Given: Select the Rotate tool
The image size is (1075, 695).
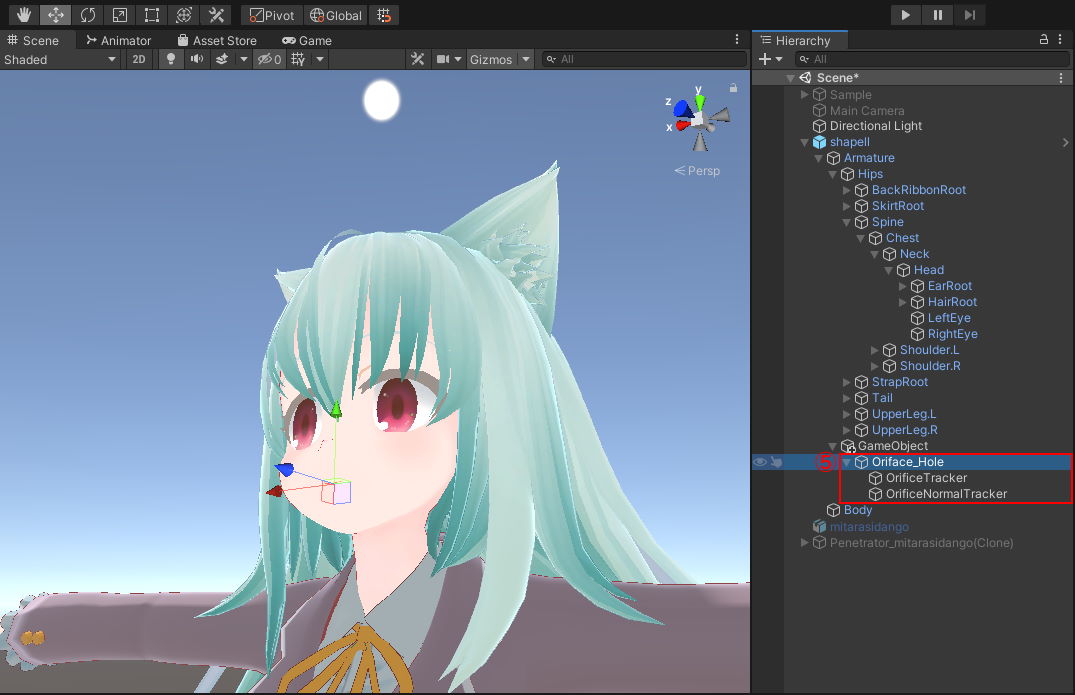Looking at the screenshot, I should [88, 14].
